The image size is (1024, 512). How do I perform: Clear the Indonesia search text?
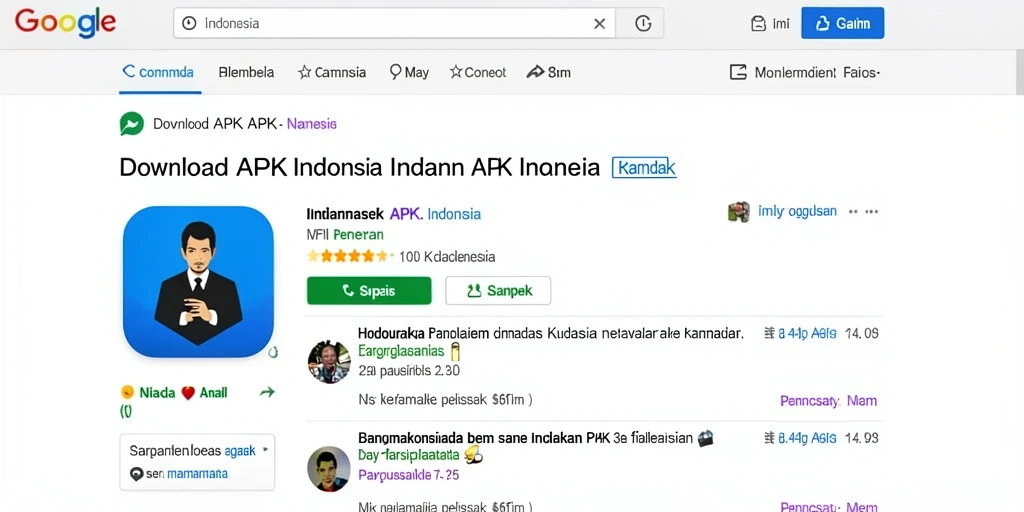[599, 24]
